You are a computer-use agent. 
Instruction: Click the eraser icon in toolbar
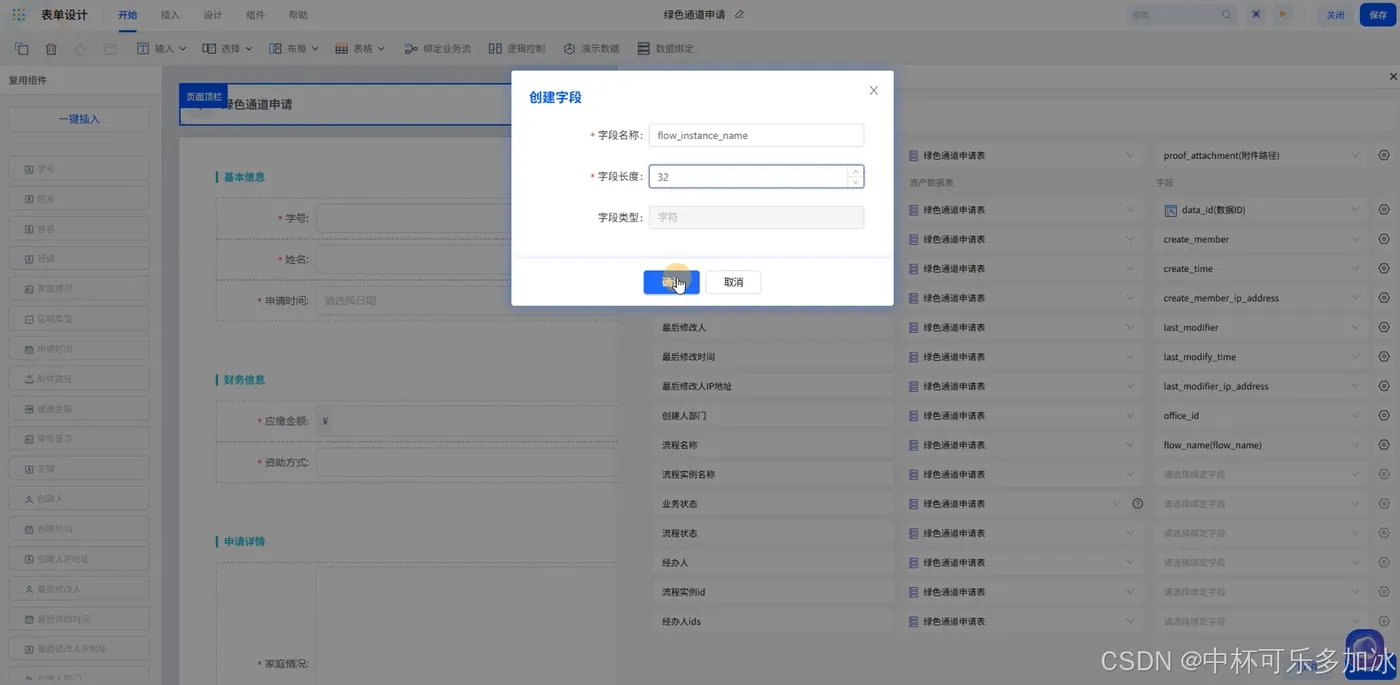[81, 48]
